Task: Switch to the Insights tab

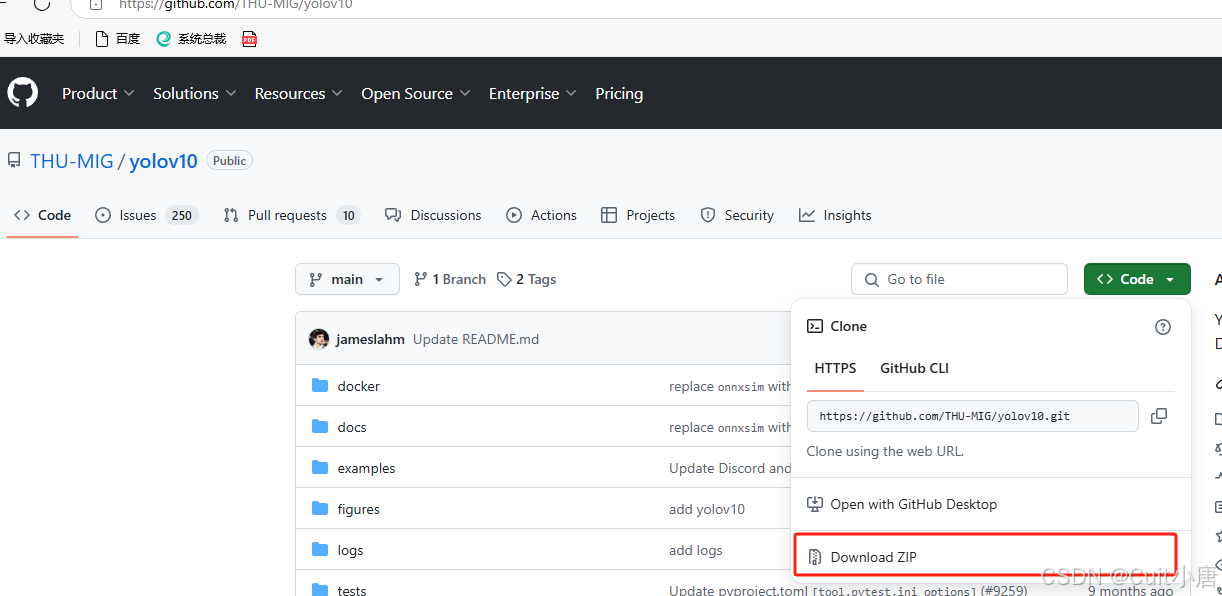Action: pyautogui.click(x=835, y=215)
